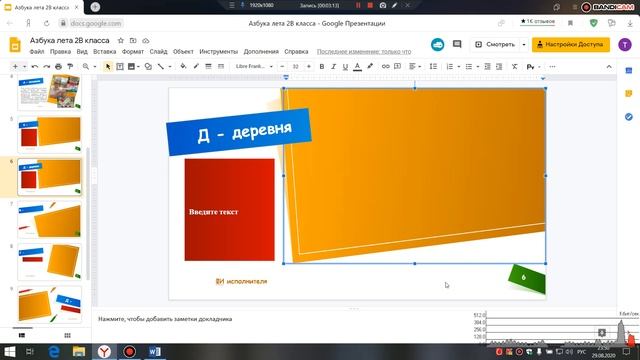Image resolution: width=640 pixels, height=360 pixels.
Task: Open the Border weight option
Action: click(x=208, y=67)
